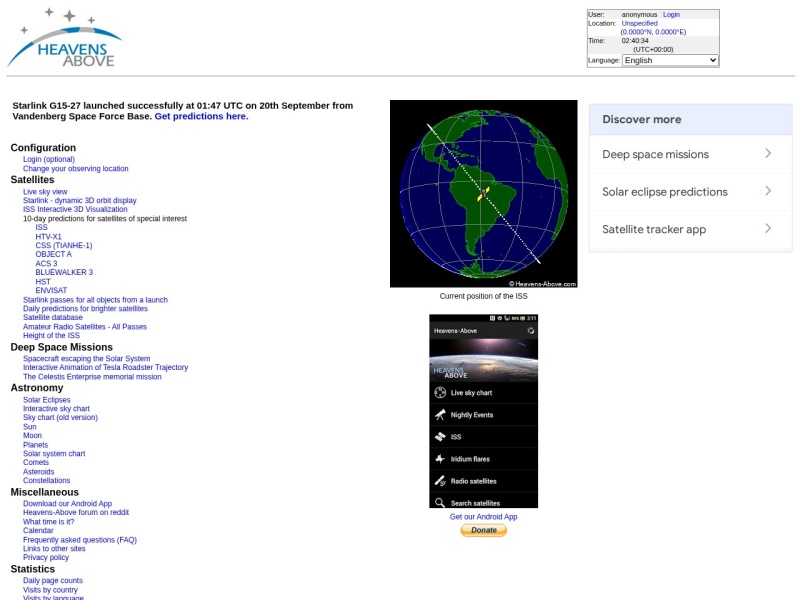Click chevron arrow beside Solar eclipse predictions
Image resolution: width=800 pixels, height=600 pixels.
(768, 191)
